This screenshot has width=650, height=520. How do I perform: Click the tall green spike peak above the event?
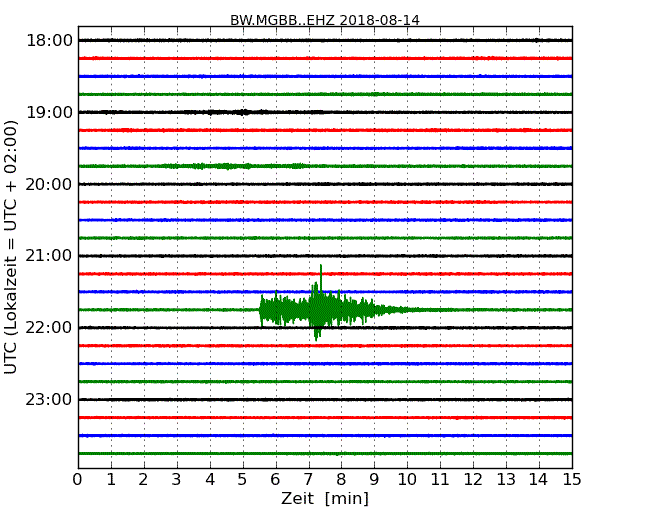[x=321, y=274]
